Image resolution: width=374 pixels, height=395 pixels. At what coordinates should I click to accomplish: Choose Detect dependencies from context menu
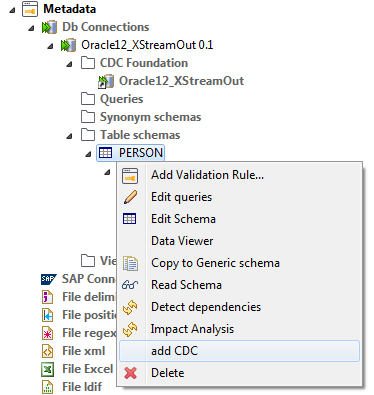coord(239,307)
